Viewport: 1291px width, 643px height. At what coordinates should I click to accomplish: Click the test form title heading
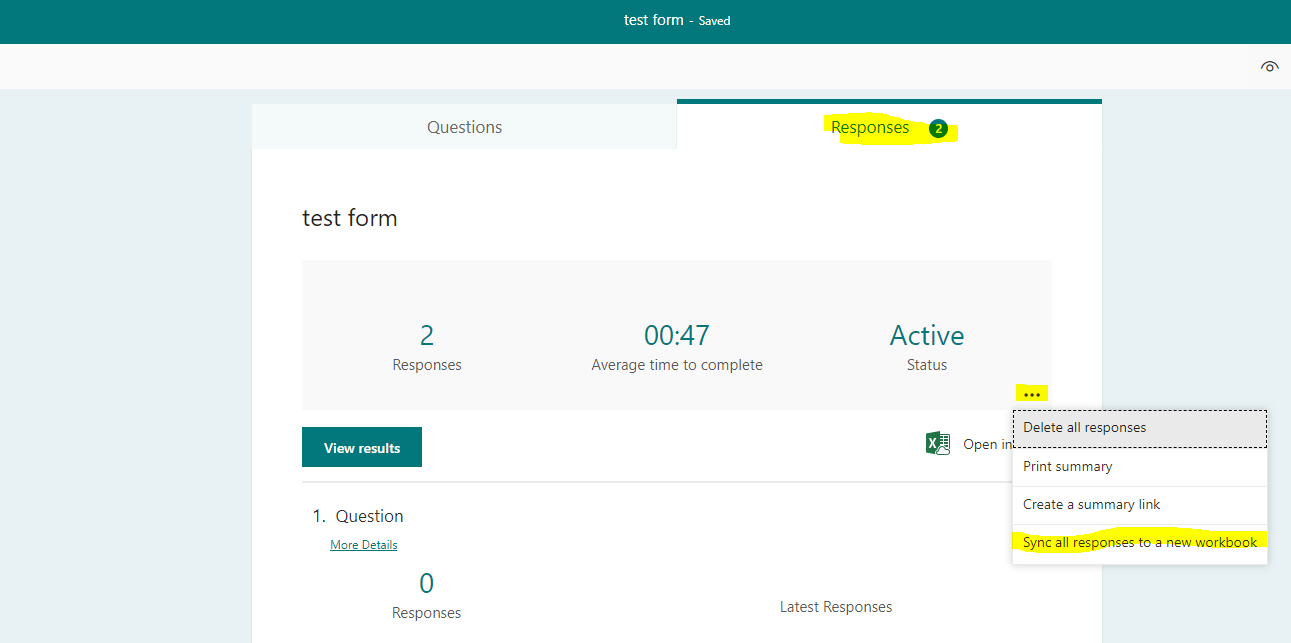[349, 217]
